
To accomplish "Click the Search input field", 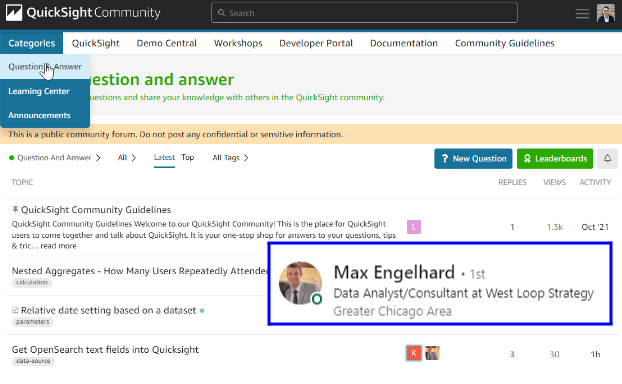I will (364, 13).
